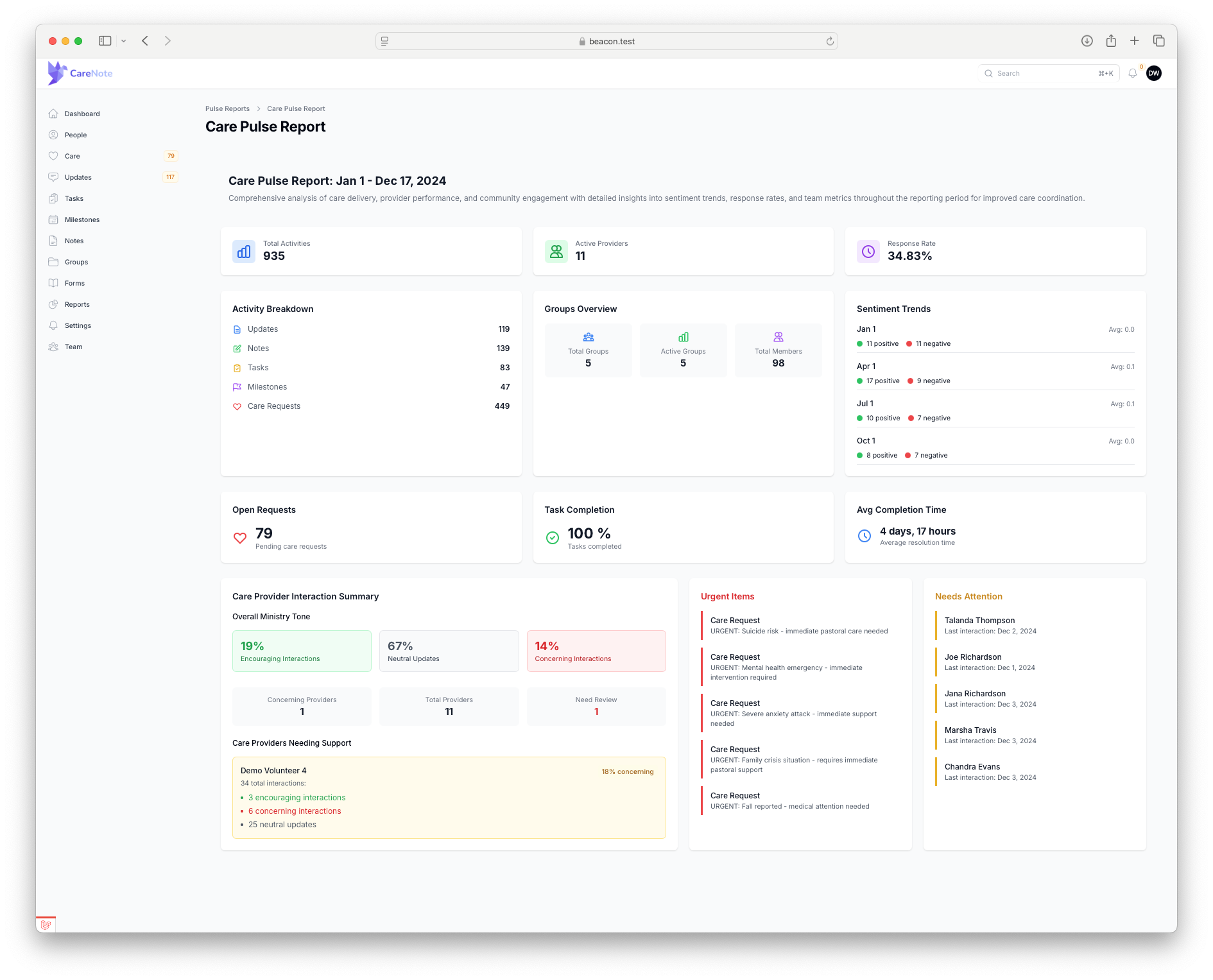Go back with browser back arrow
Image resolution: width=1213 pixels, height=980 pixels.
[145, 40]
